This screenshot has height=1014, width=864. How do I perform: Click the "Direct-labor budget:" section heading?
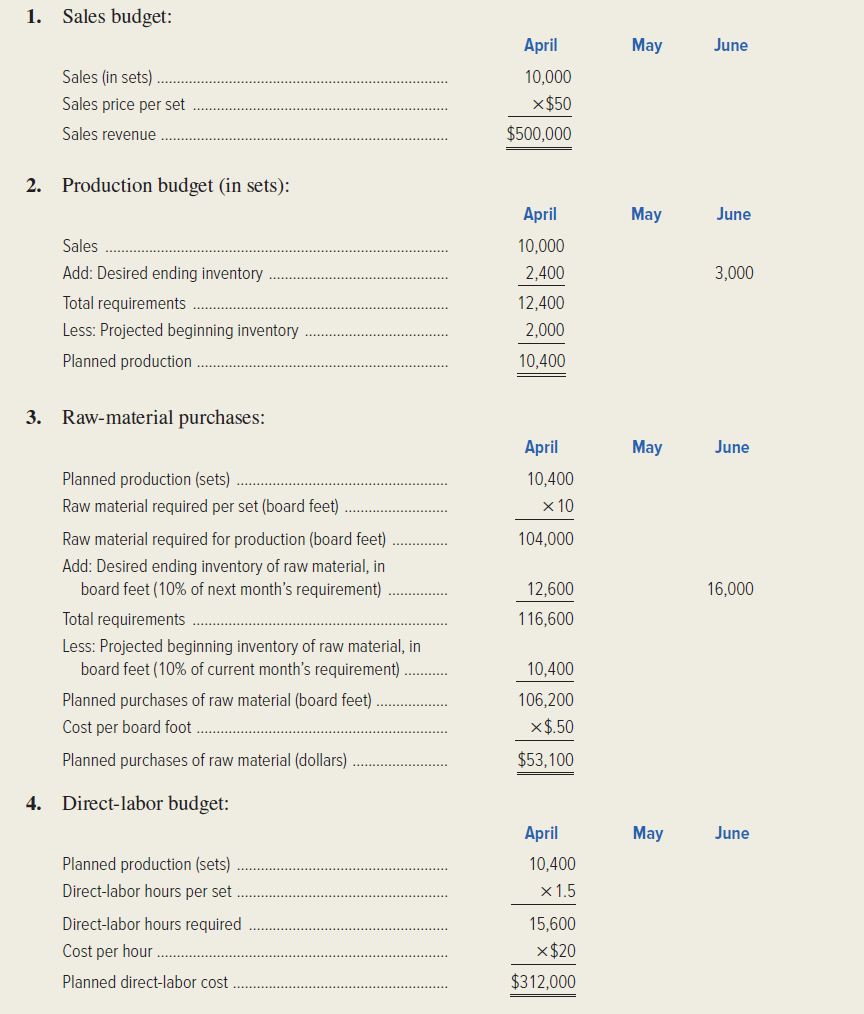pyautogui.click(x=145, y=803)
